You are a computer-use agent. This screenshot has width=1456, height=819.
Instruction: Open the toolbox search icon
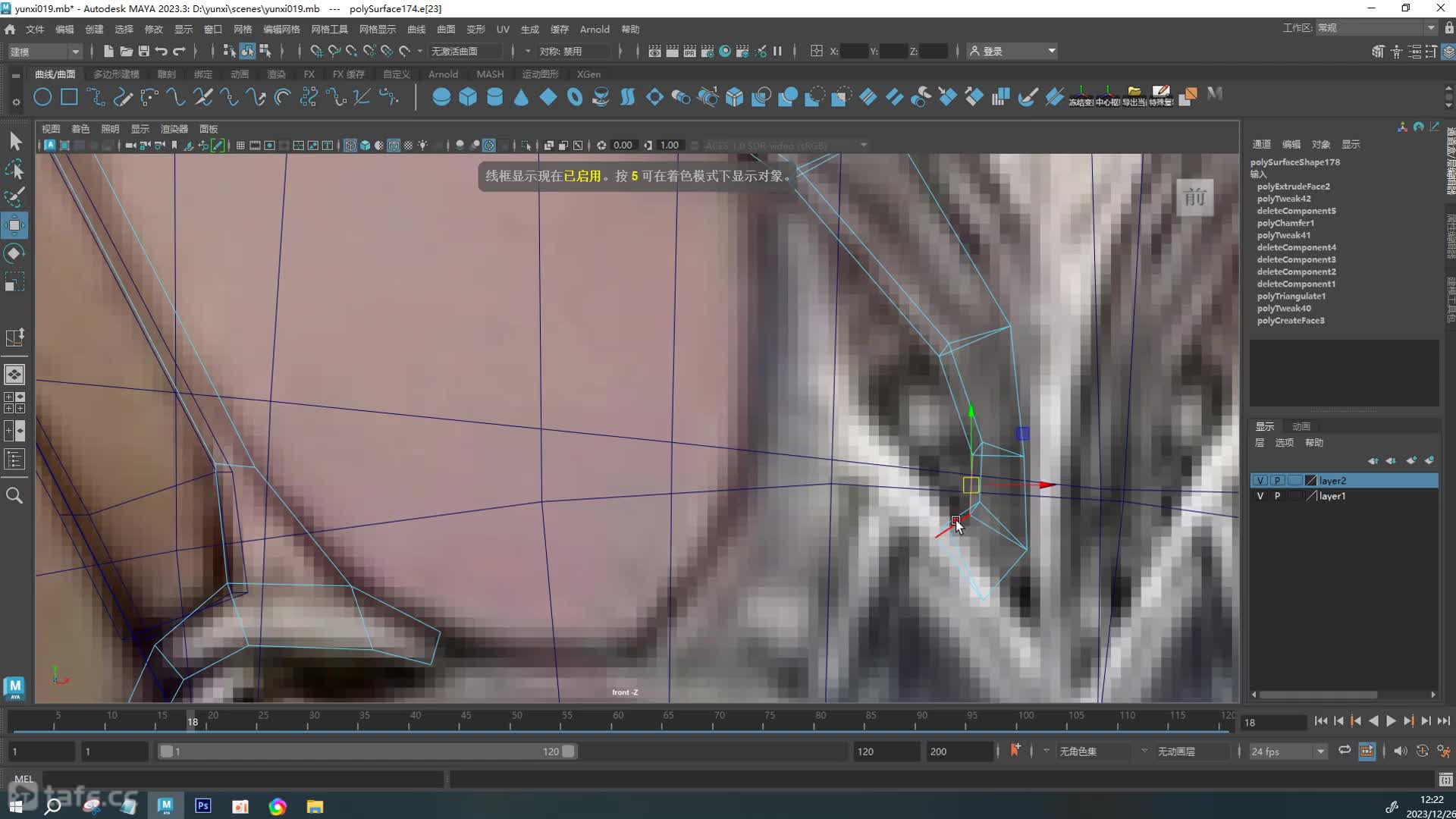click(14, 496)
